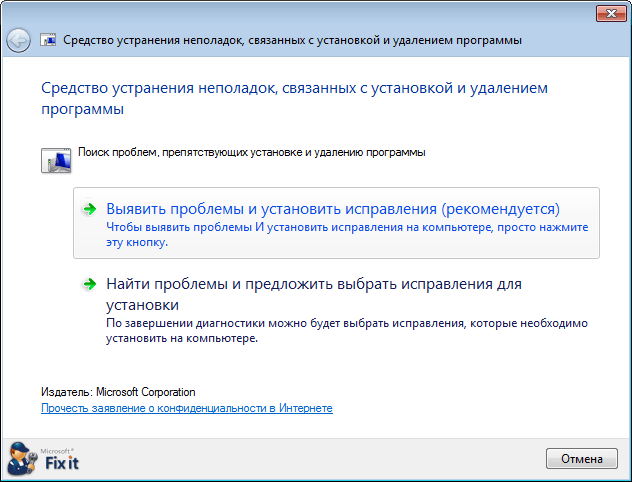Viewport: 632px width, 482px height.
Task: Click the 'Отмена' button
Action: [582, 459]
